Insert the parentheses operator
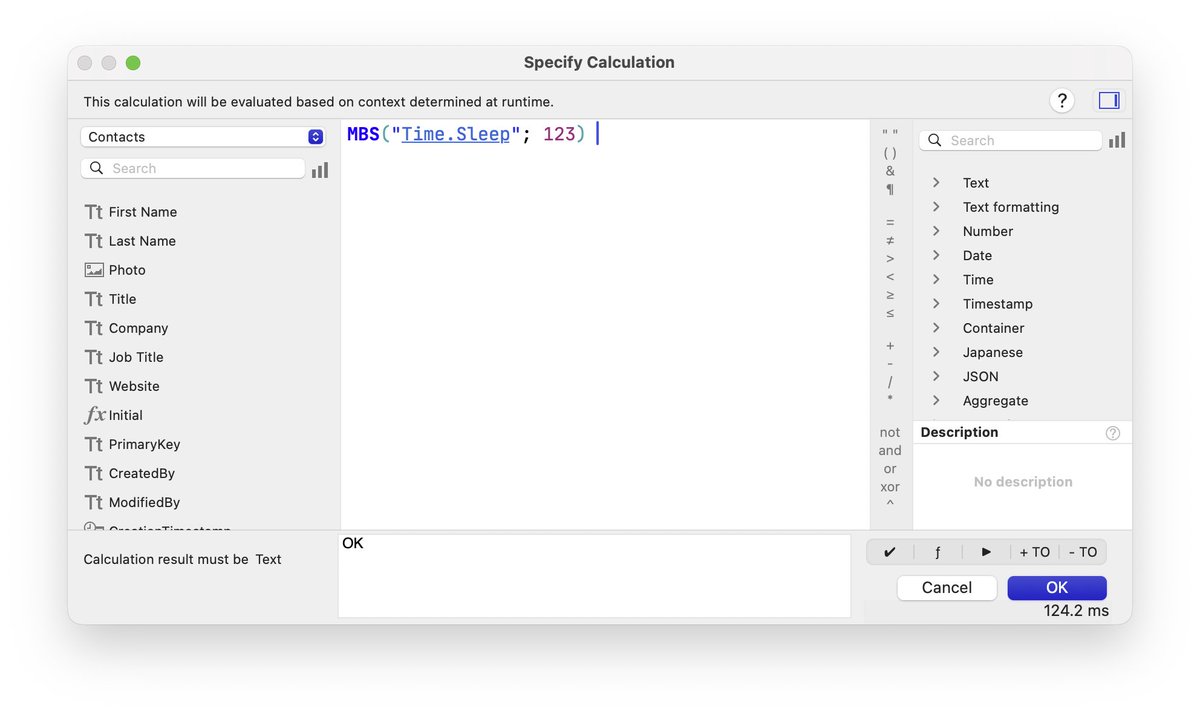Image resolution: width=1200 pixels, height=714 pixels. [x=890, y=153]
